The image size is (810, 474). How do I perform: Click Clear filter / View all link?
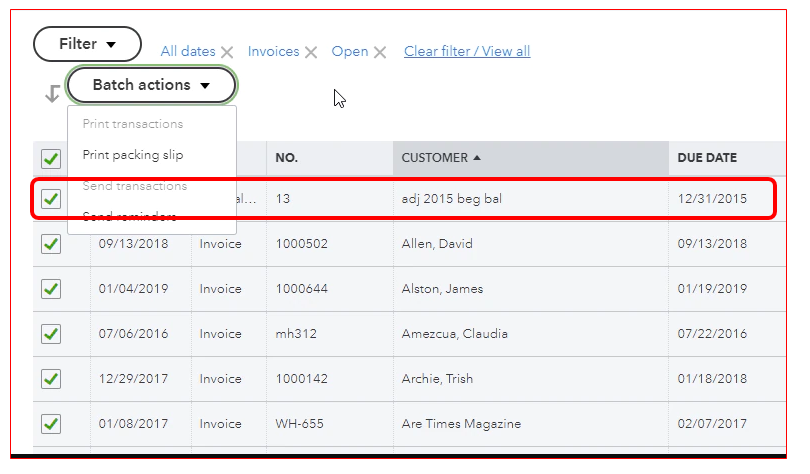(467, 51)
